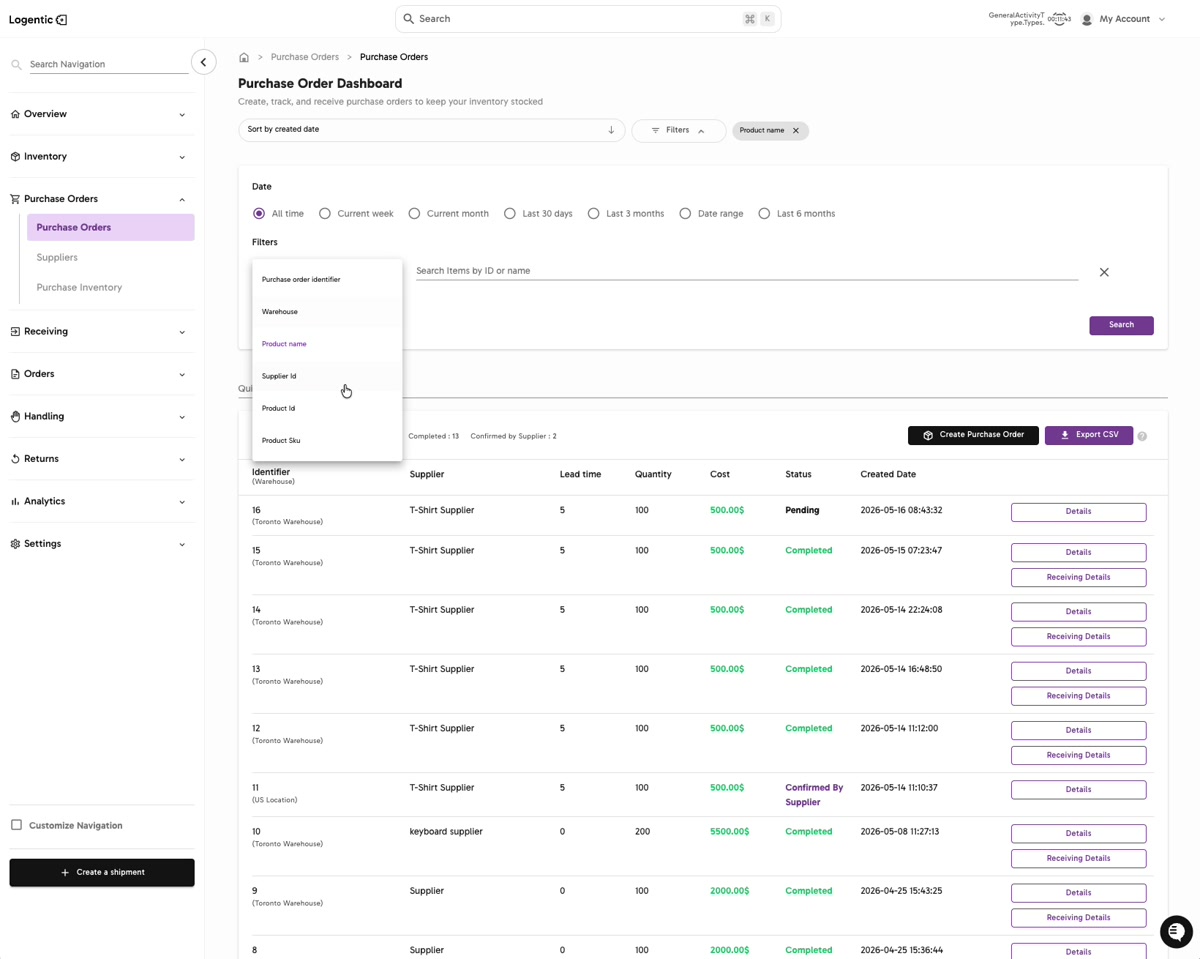
Task: Open Receiving Details for order 15
Action: click(x=1078, y=577)
